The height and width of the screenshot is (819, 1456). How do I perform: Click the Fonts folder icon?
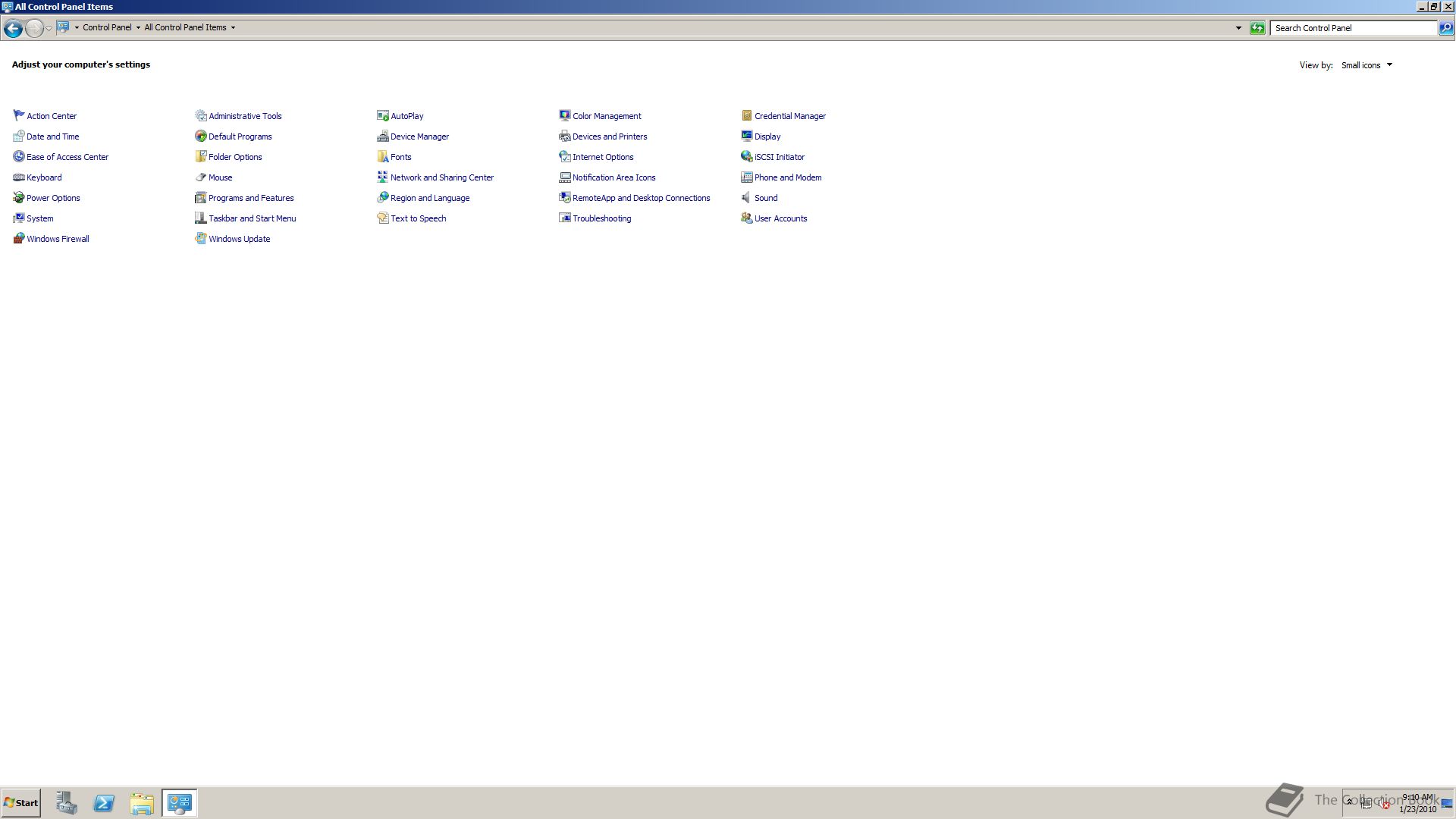(x=383, y=156)
